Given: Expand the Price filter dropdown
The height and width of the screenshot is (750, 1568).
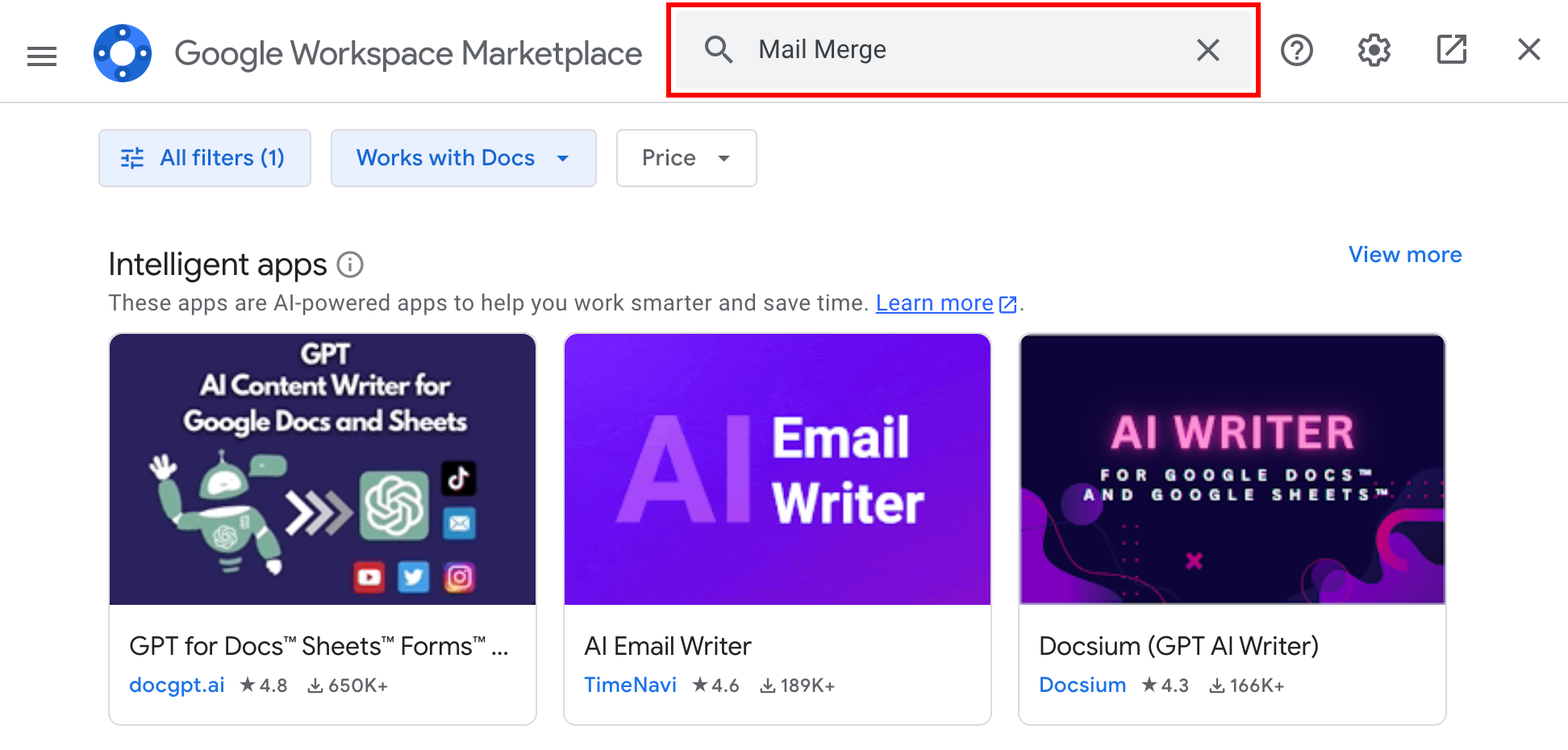Looking at the screenshot, I should click(x=686, y=158).
